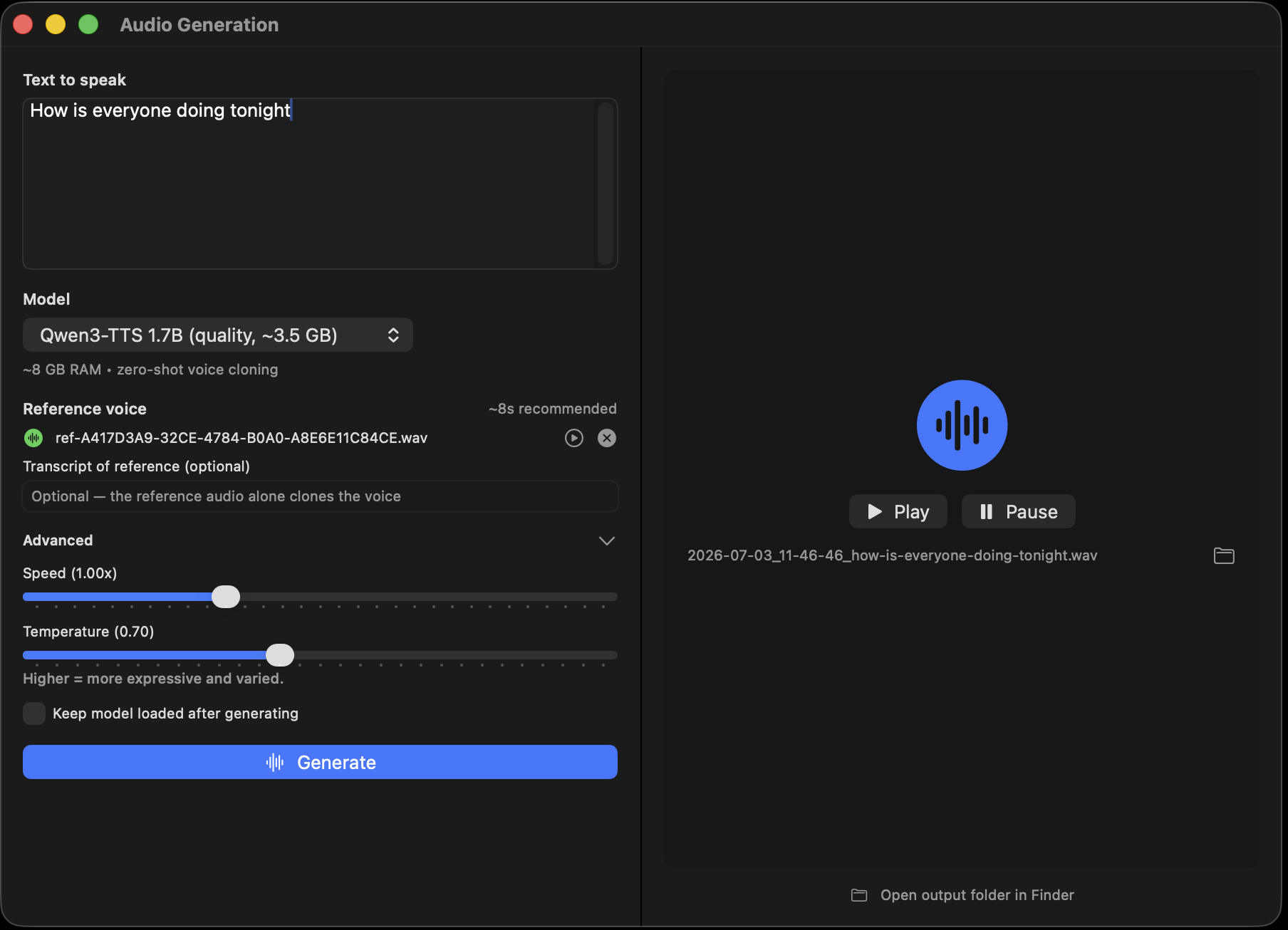Click the zero-shot voice cloning description
Image resolution: width=1288 pixels, height=930 pixels.
point(197,370)
